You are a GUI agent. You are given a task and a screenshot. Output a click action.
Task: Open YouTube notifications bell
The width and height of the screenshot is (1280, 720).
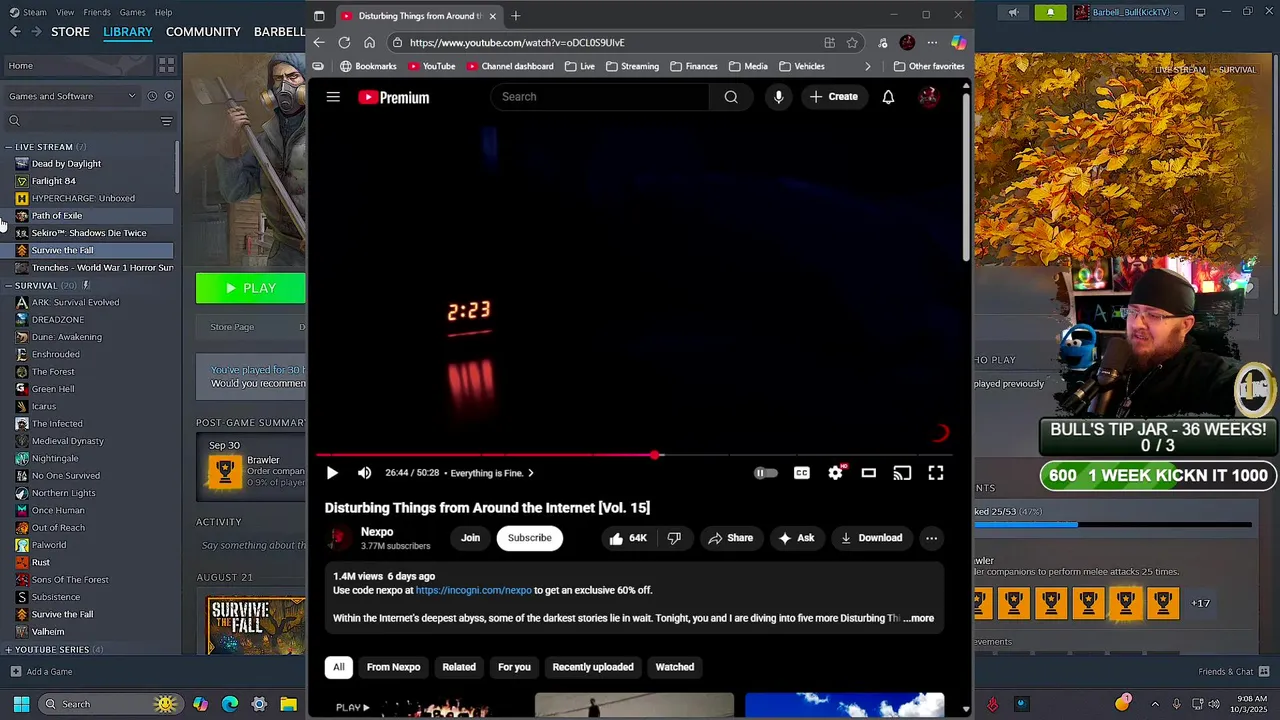click(x=888, y=97)
